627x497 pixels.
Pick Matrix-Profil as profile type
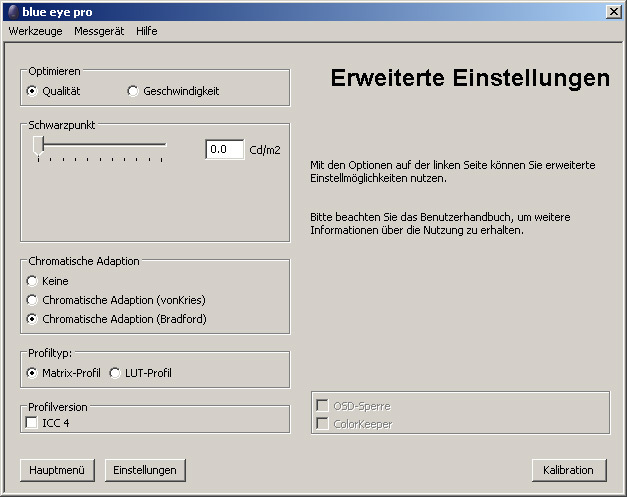pos(33,373)
